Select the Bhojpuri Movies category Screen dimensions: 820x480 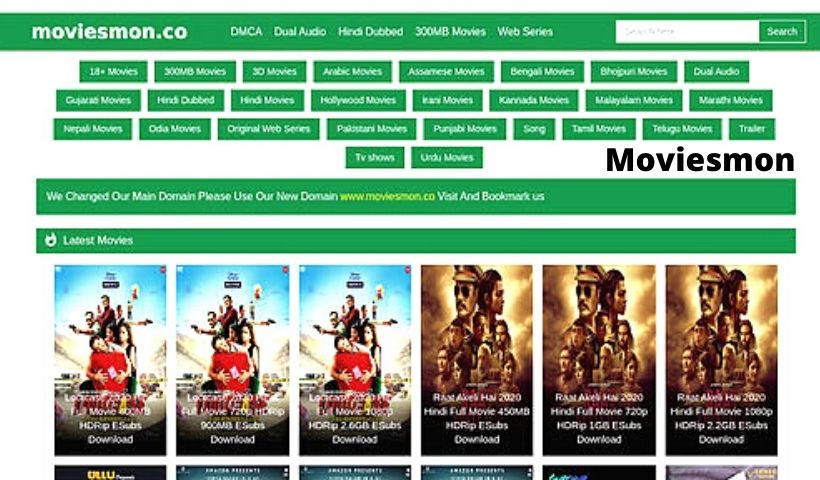tap(634, 72)
